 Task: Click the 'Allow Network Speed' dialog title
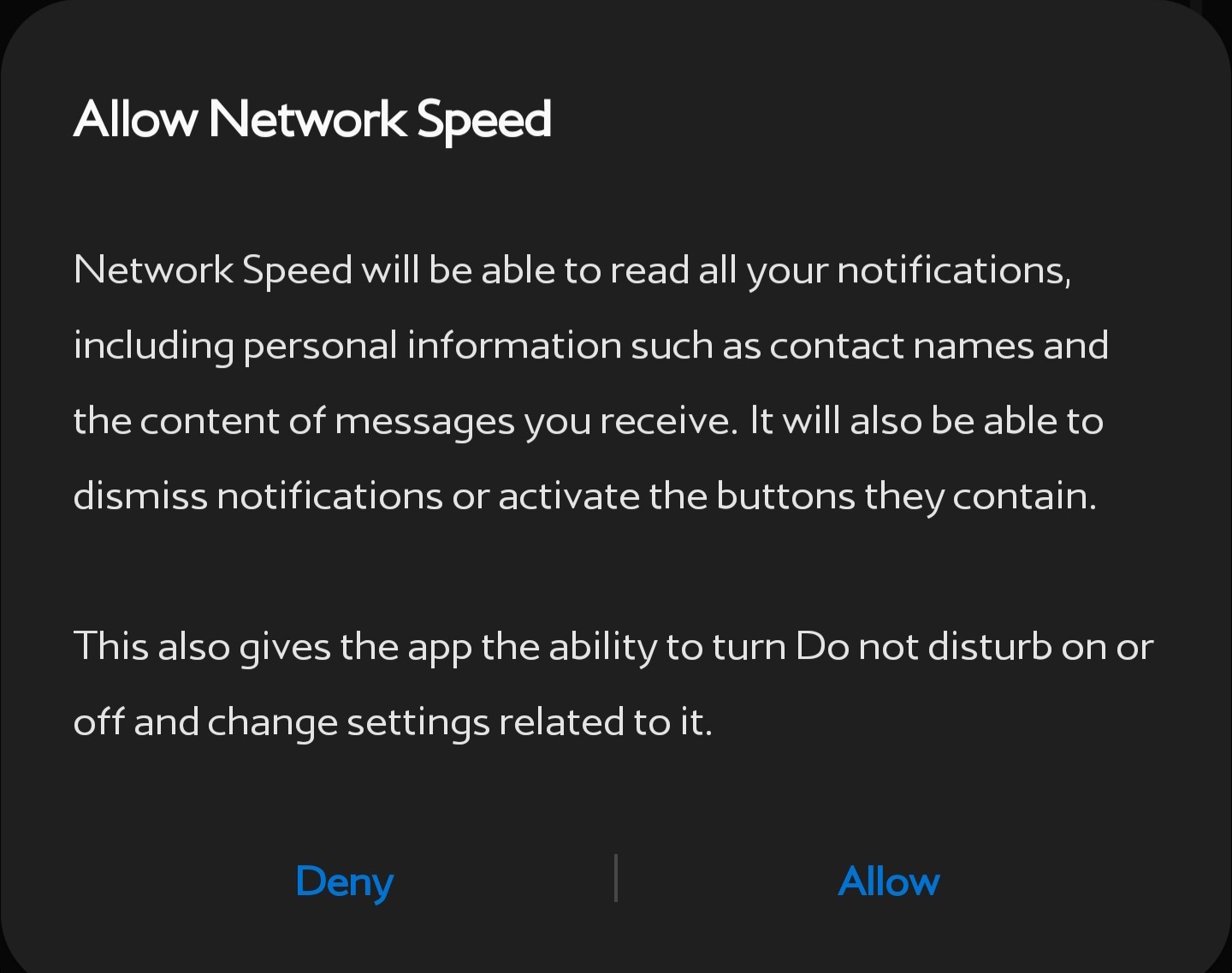tap(312, 119)
